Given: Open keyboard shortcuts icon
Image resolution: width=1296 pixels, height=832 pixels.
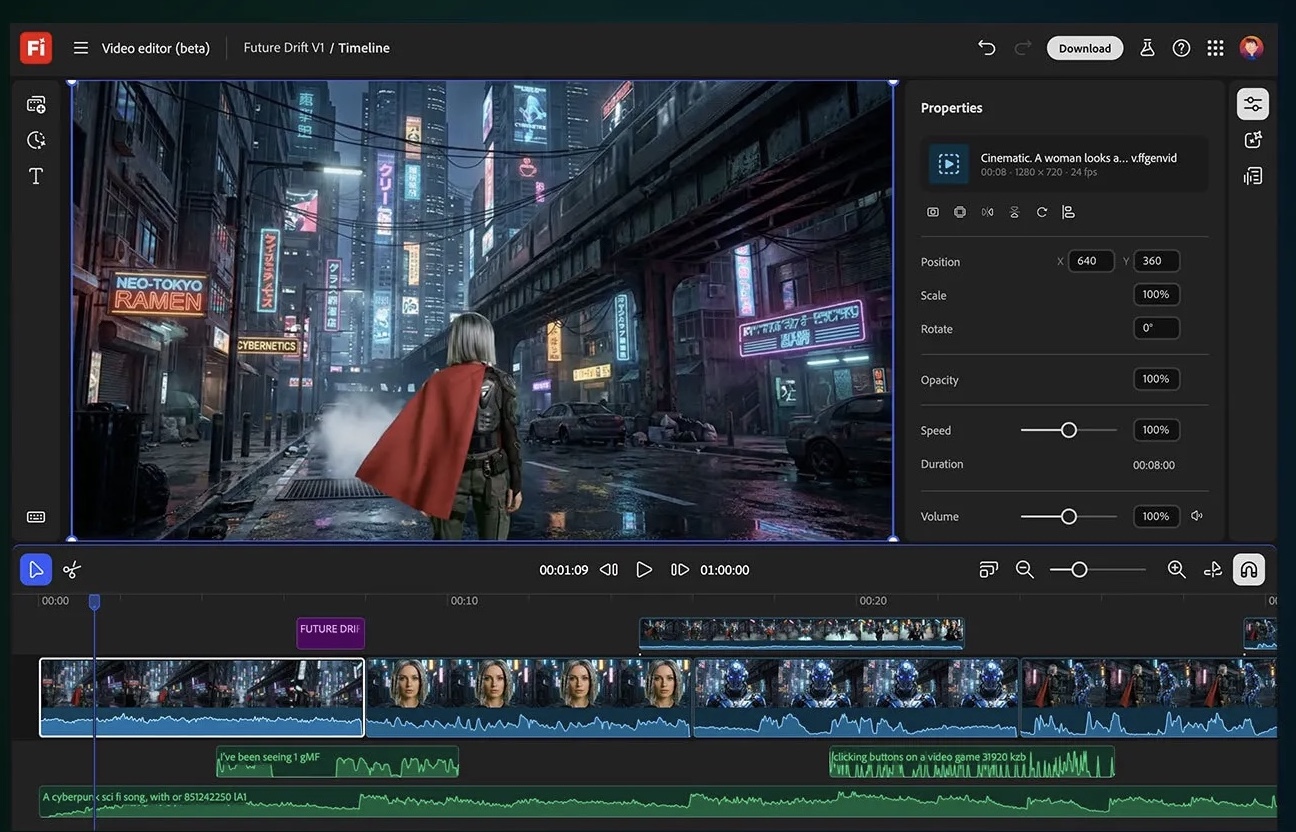Looking at the screenshot, I should click(x=36, y=517).
